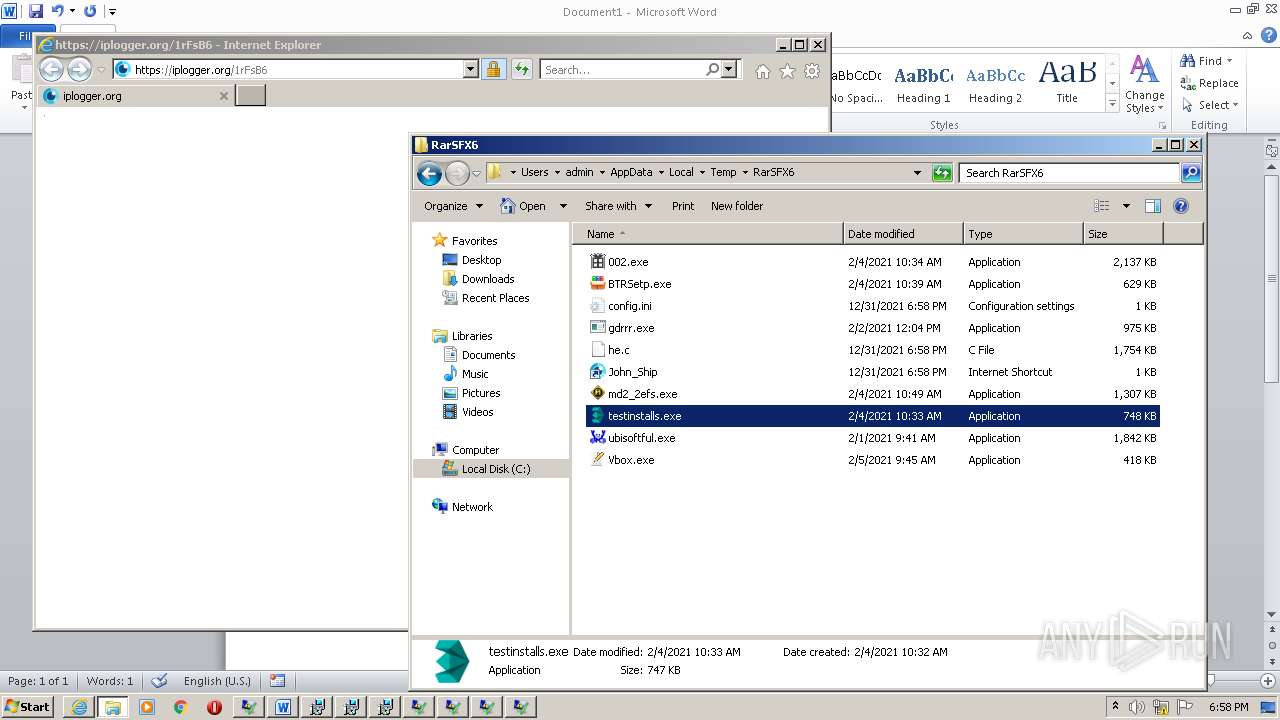Click Print in Explorer toolbar
This screenshot has height=720, width=1280.
click(683, 206)
